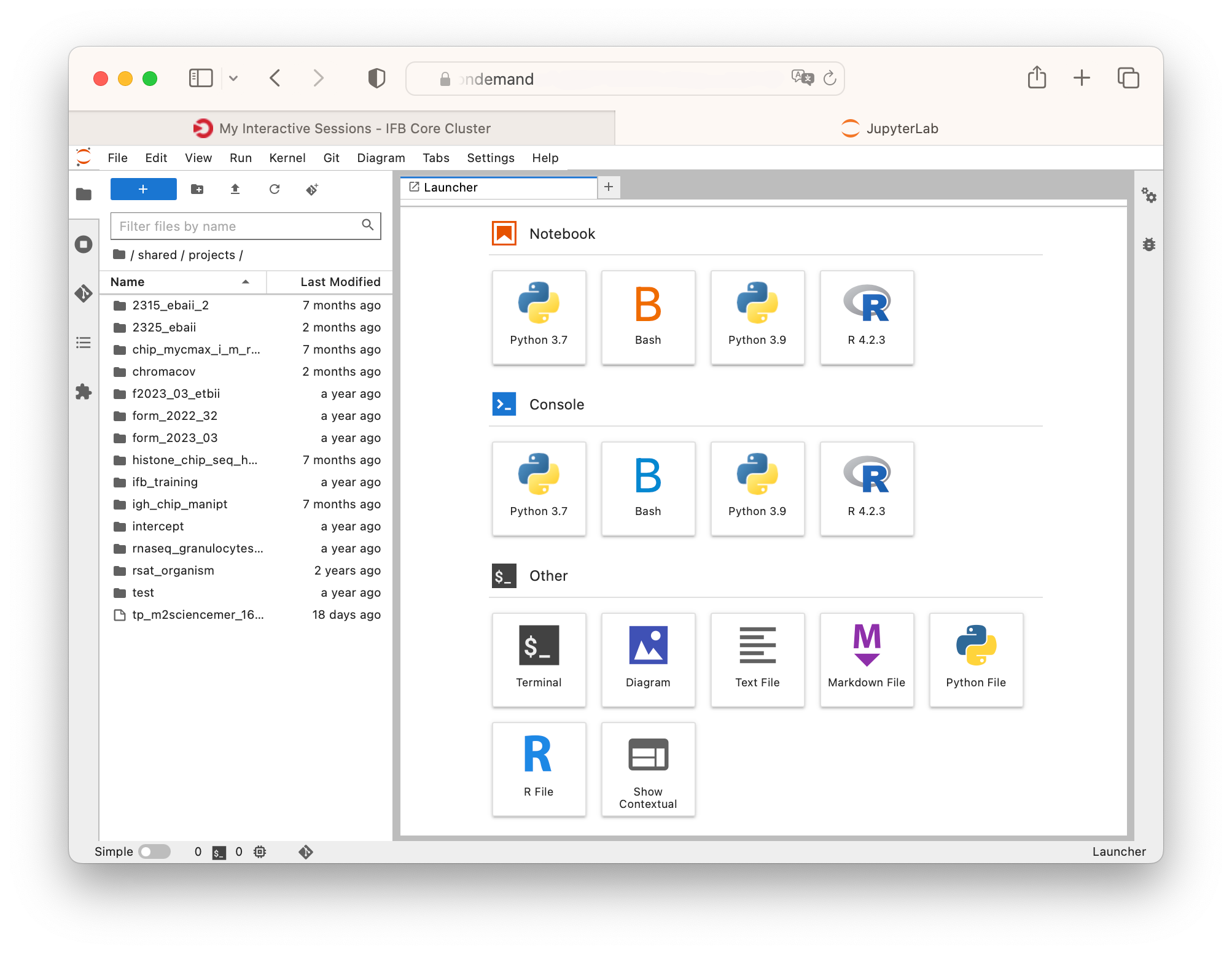Image resolution: width=1232 pixels, height=954 pixels.
Task: Sort files by Name column header
Action: [182, 282]
